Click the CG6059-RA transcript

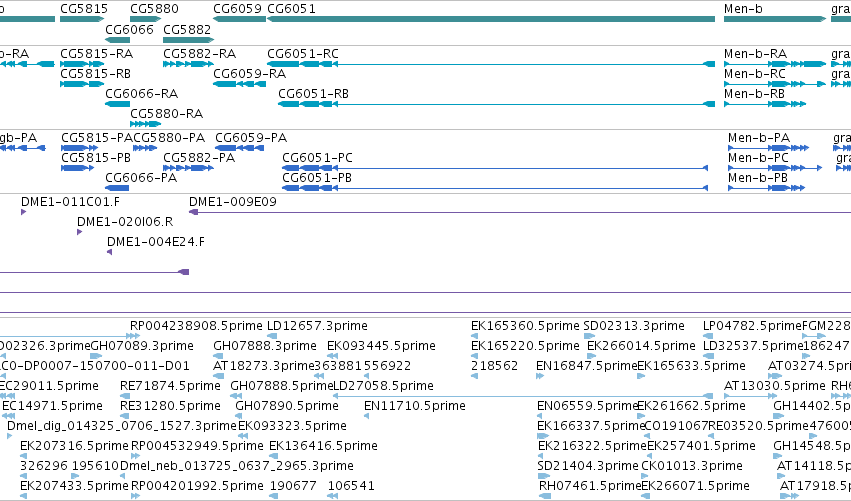click(x=239, y=84)
